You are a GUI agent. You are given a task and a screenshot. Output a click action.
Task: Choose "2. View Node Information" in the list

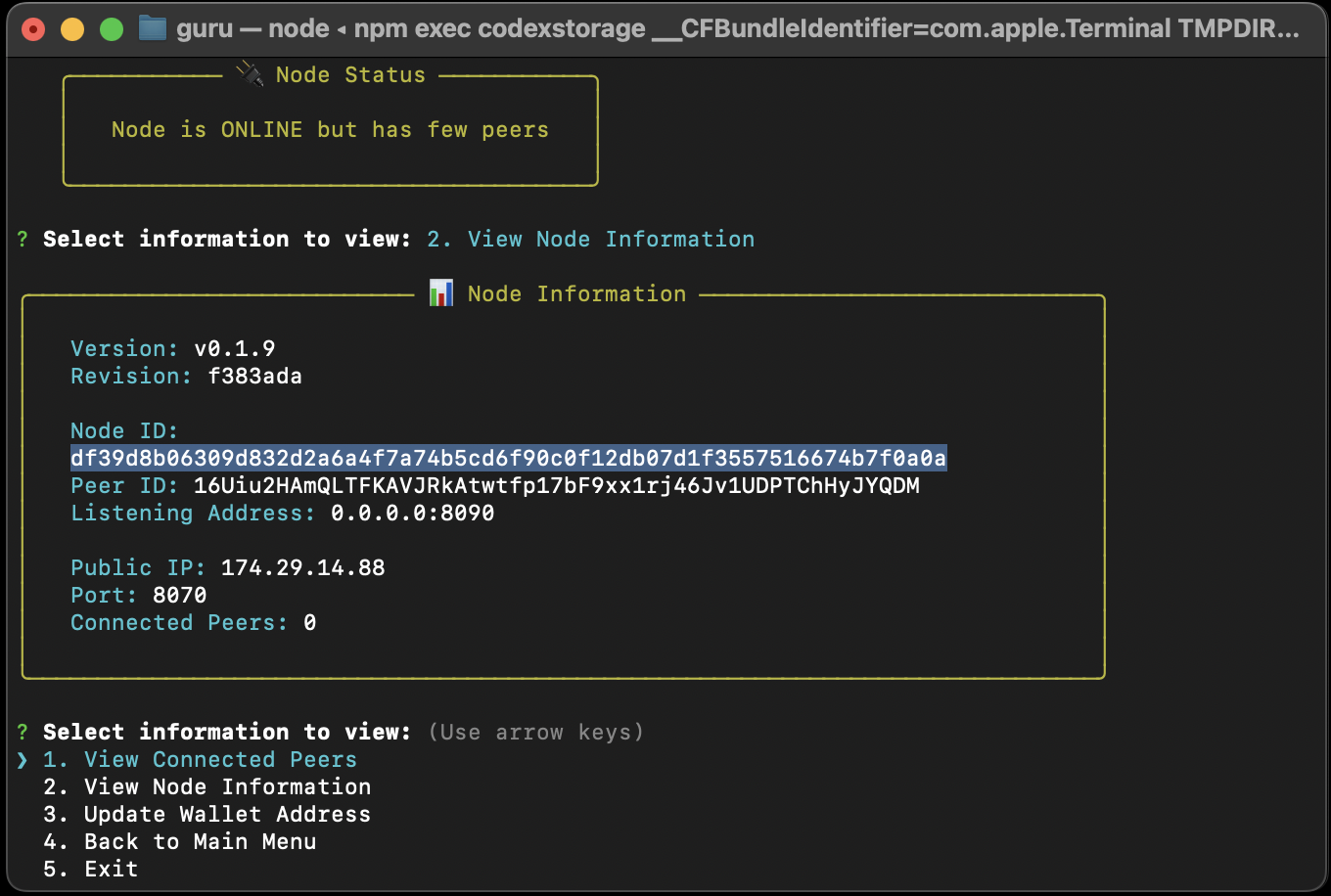point(207,787)
